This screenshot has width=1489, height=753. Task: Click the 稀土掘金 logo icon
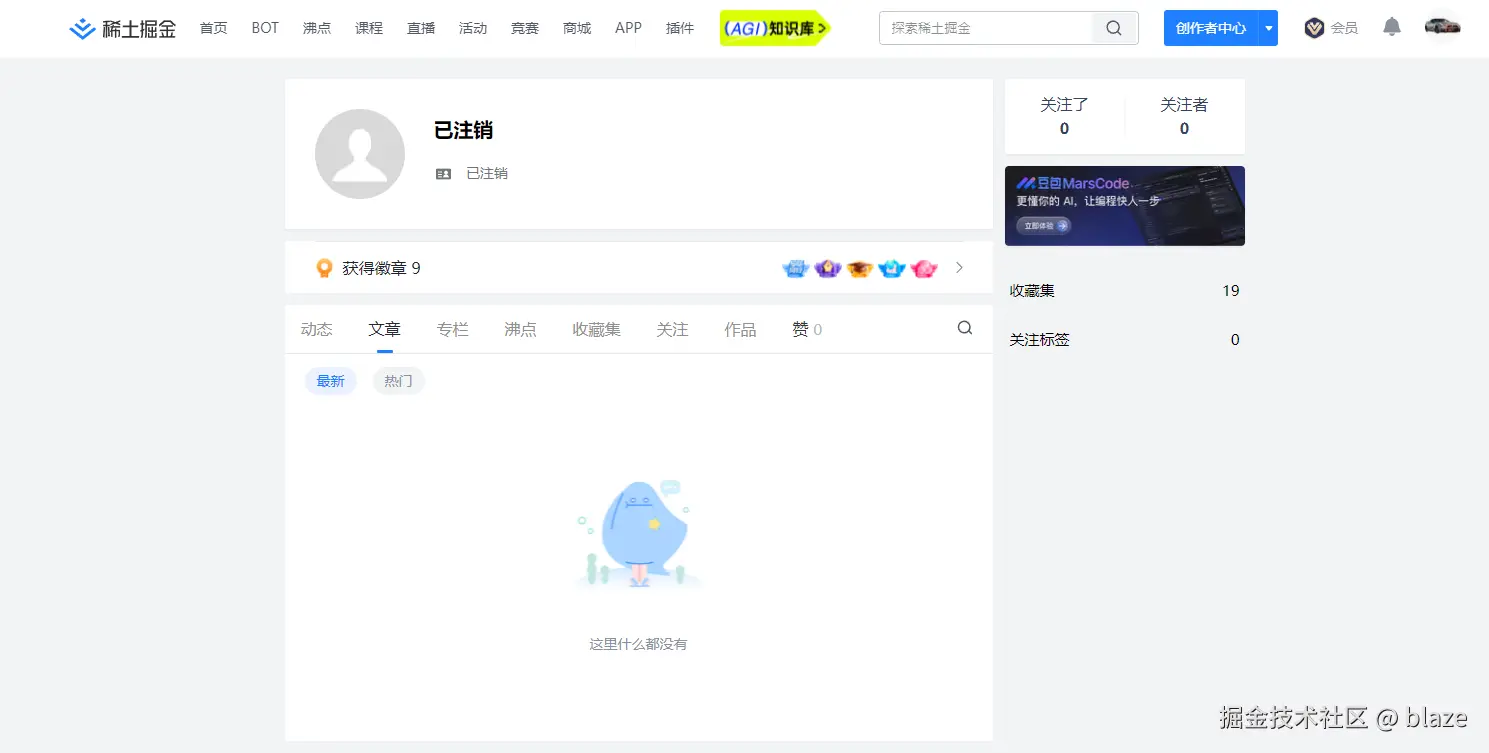(x=80, y=28)
